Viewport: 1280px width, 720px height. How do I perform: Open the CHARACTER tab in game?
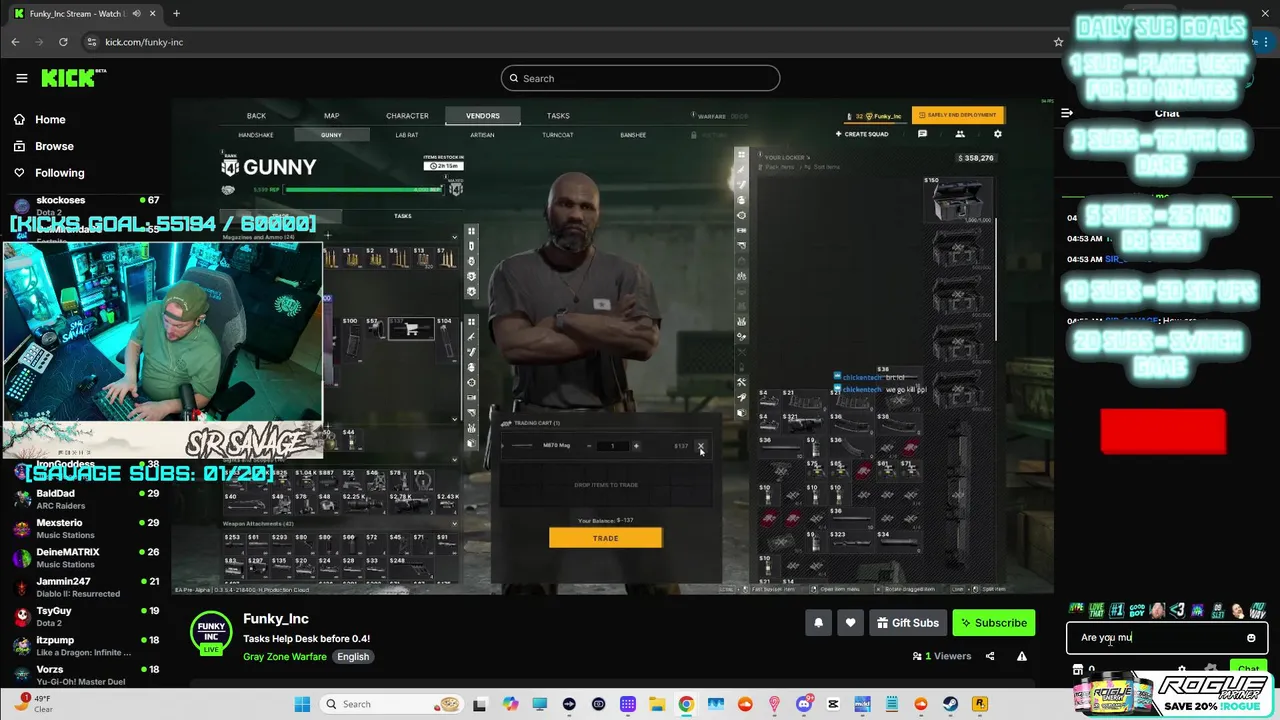[x=407, y=116]
